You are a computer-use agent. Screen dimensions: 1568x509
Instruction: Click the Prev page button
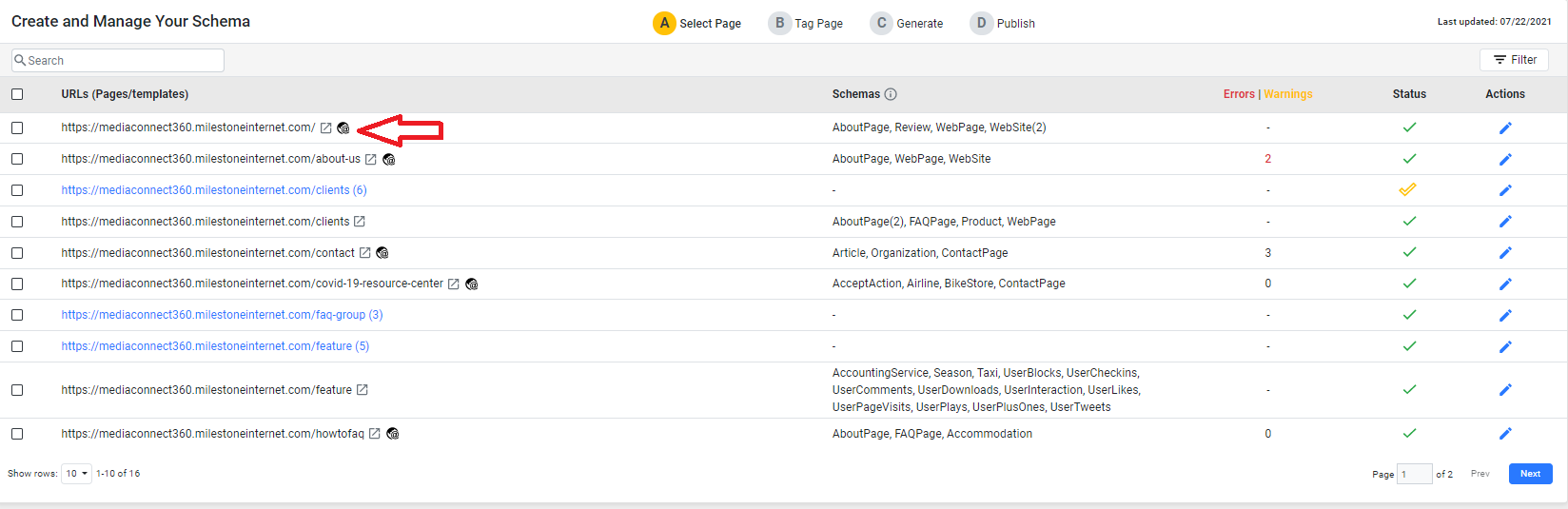coord(1480,474)
